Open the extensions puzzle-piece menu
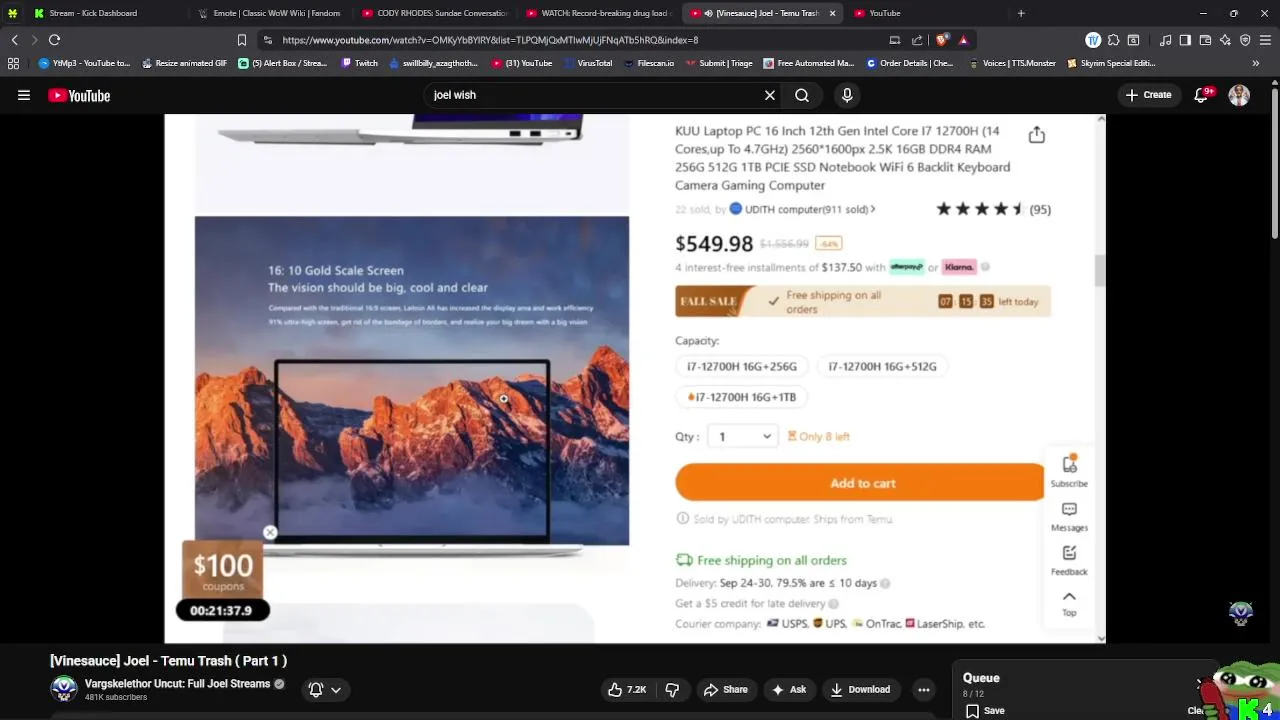Screen dimensions: 1280x720 [x=1113, y=40]
